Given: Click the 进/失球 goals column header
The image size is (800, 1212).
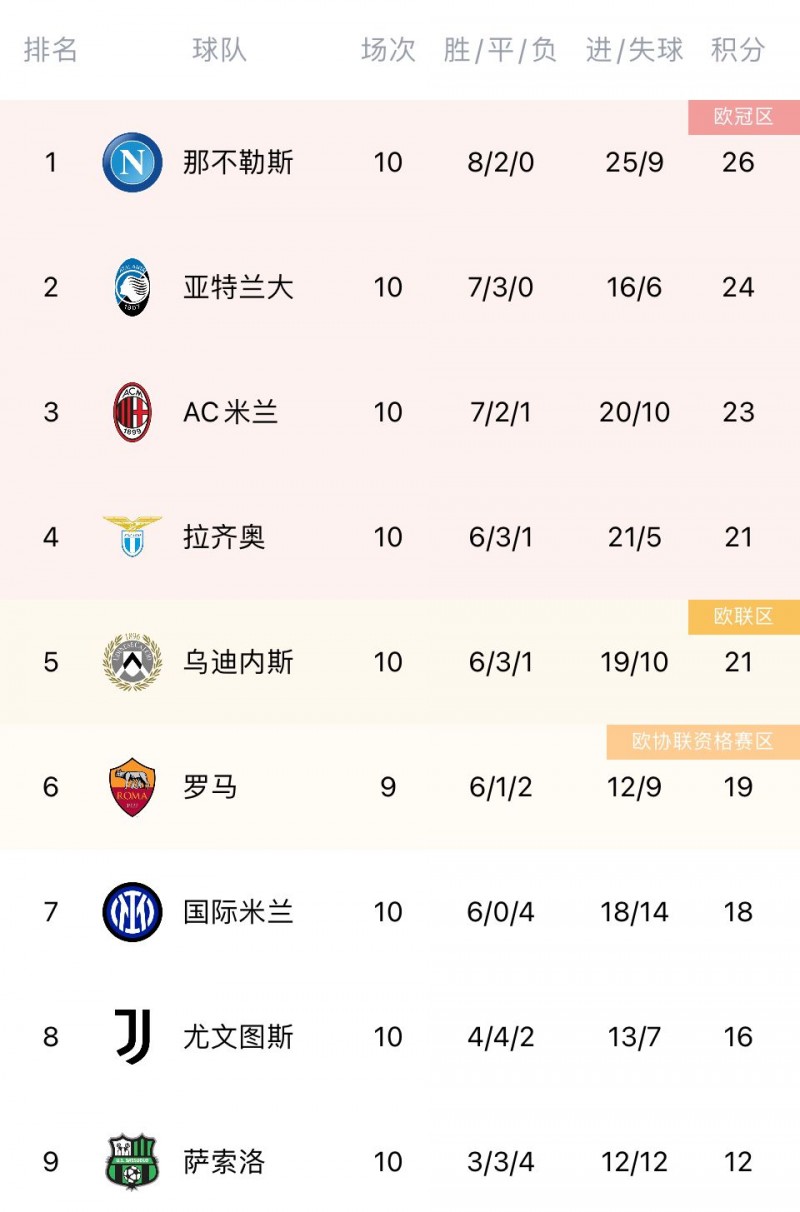Looking at the screenshot, I should [635, 50].
